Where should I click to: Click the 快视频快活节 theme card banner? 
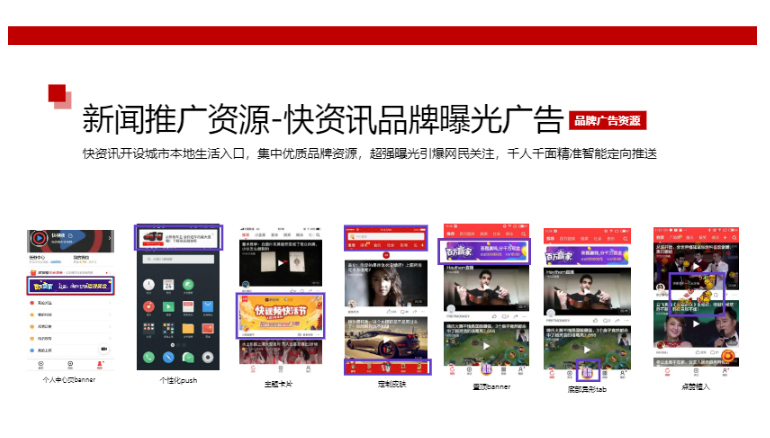point(280,315)
